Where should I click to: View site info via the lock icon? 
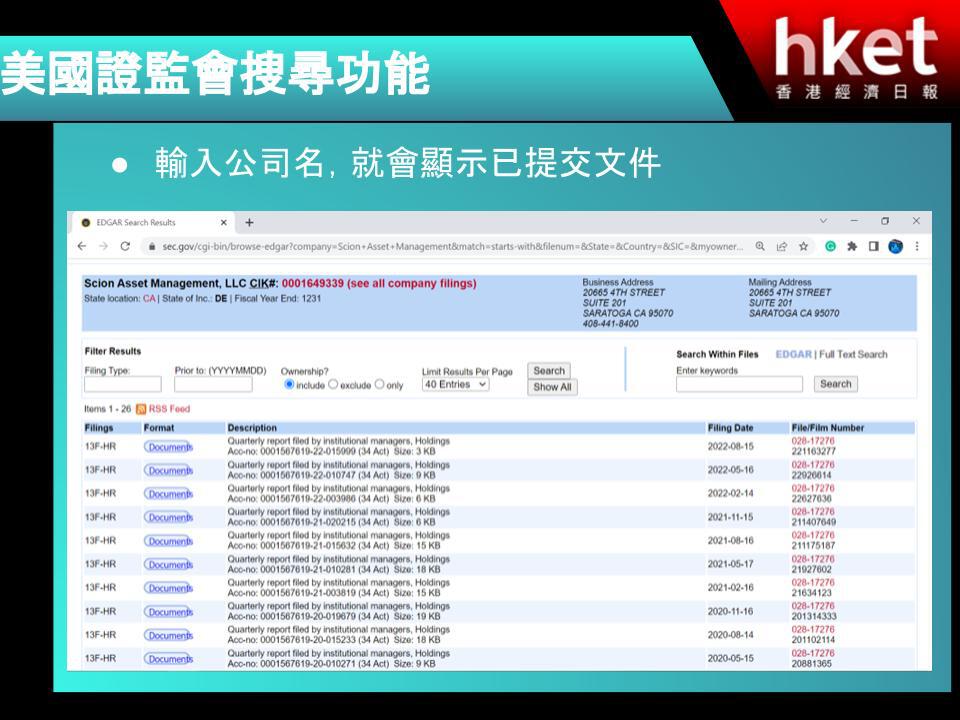point(151,247)
